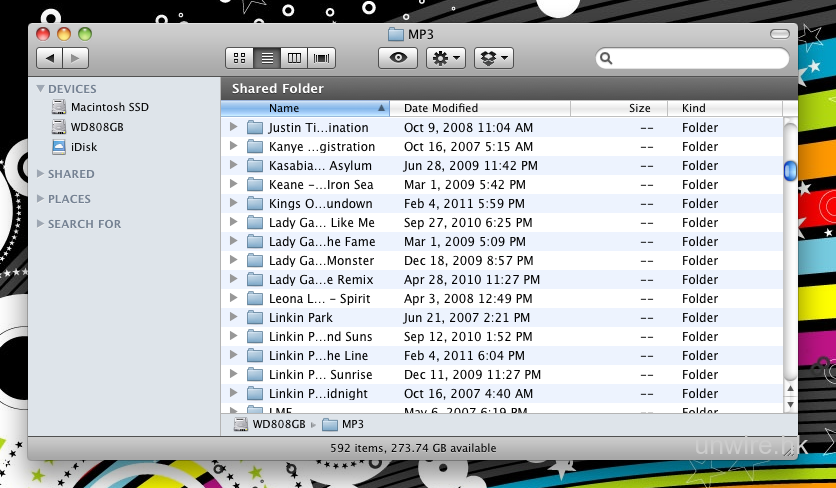836x488 pixels.
Task: Open the Dropbox toolbar menu
Action: (x=494, y=58)
